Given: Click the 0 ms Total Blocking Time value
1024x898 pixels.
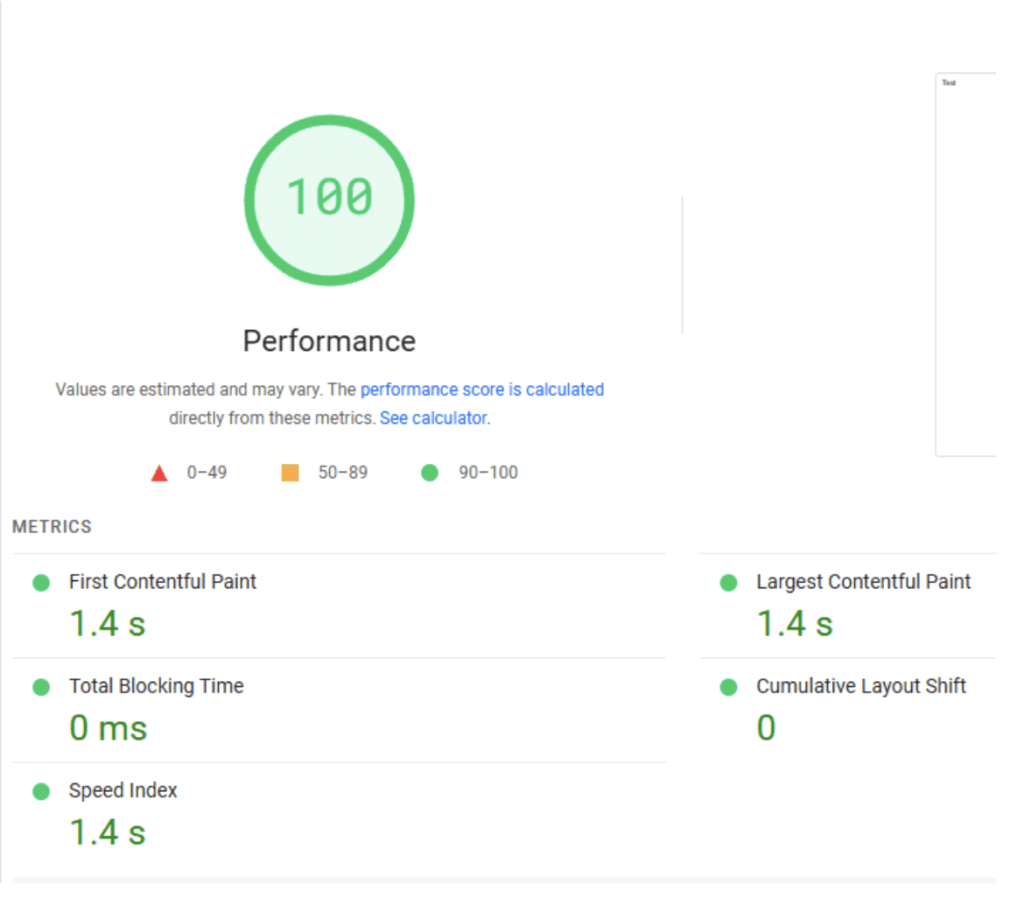Looking at the screenshot, I should tap(108, 728).
